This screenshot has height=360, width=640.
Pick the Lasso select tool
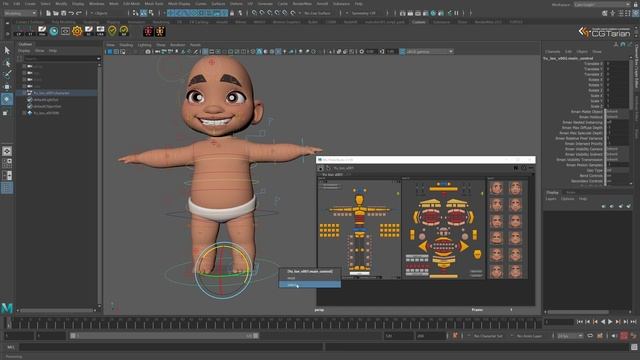(x=7, y=63)
